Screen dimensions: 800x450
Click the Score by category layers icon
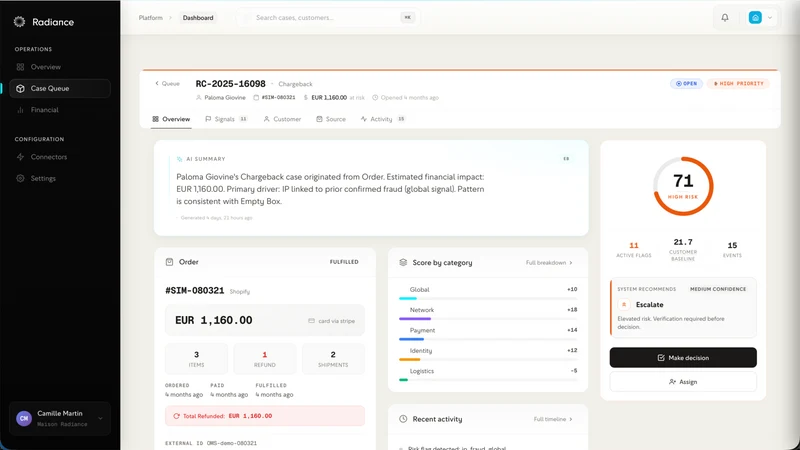(403, 262)
